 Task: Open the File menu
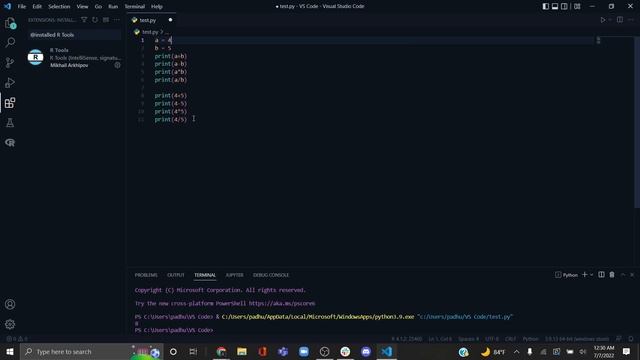click(22, 6)
